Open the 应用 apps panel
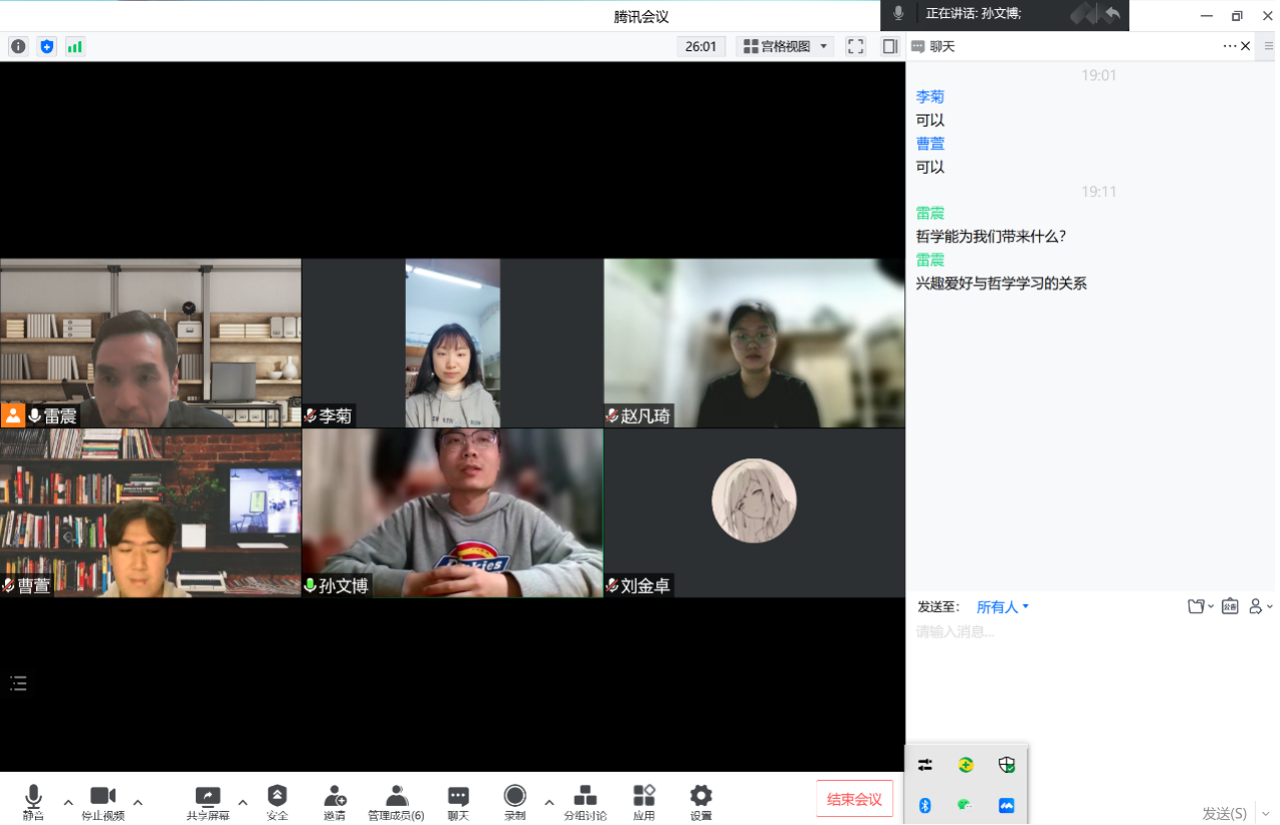This screenshot has height=825, width=1280. [644, 800]
